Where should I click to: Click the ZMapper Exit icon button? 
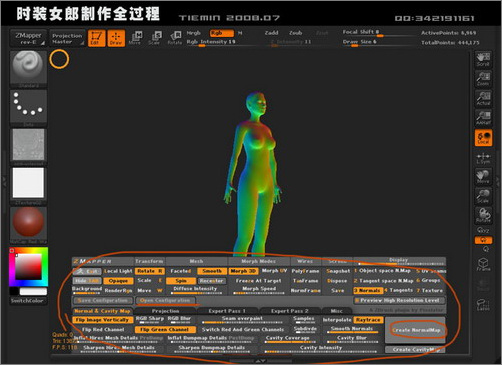point(87,271)
